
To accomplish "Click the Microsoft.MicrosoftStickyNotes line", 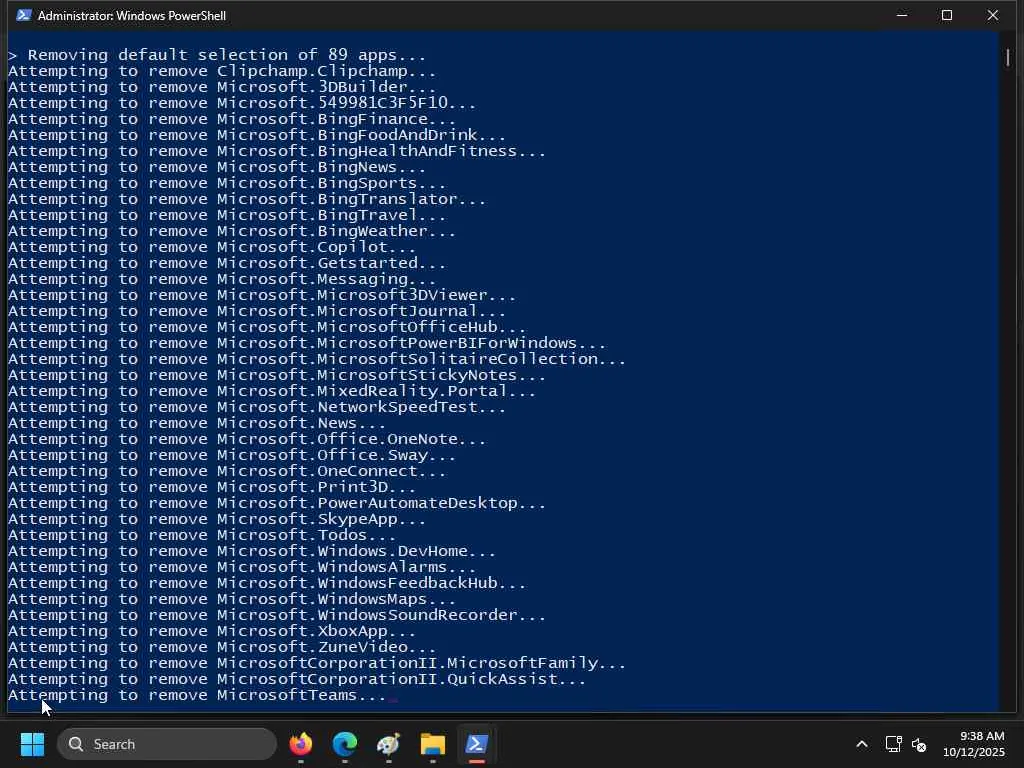I will [277, 375].
